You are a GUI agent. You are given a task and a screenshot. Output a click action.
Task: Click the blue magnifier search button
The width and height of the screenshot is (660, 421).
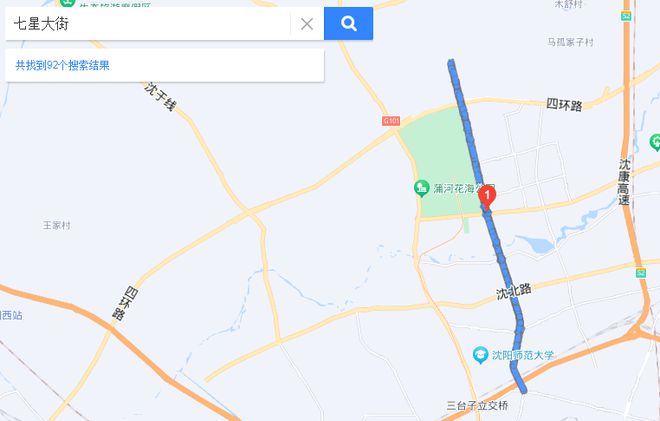click(x=349, y=24)
